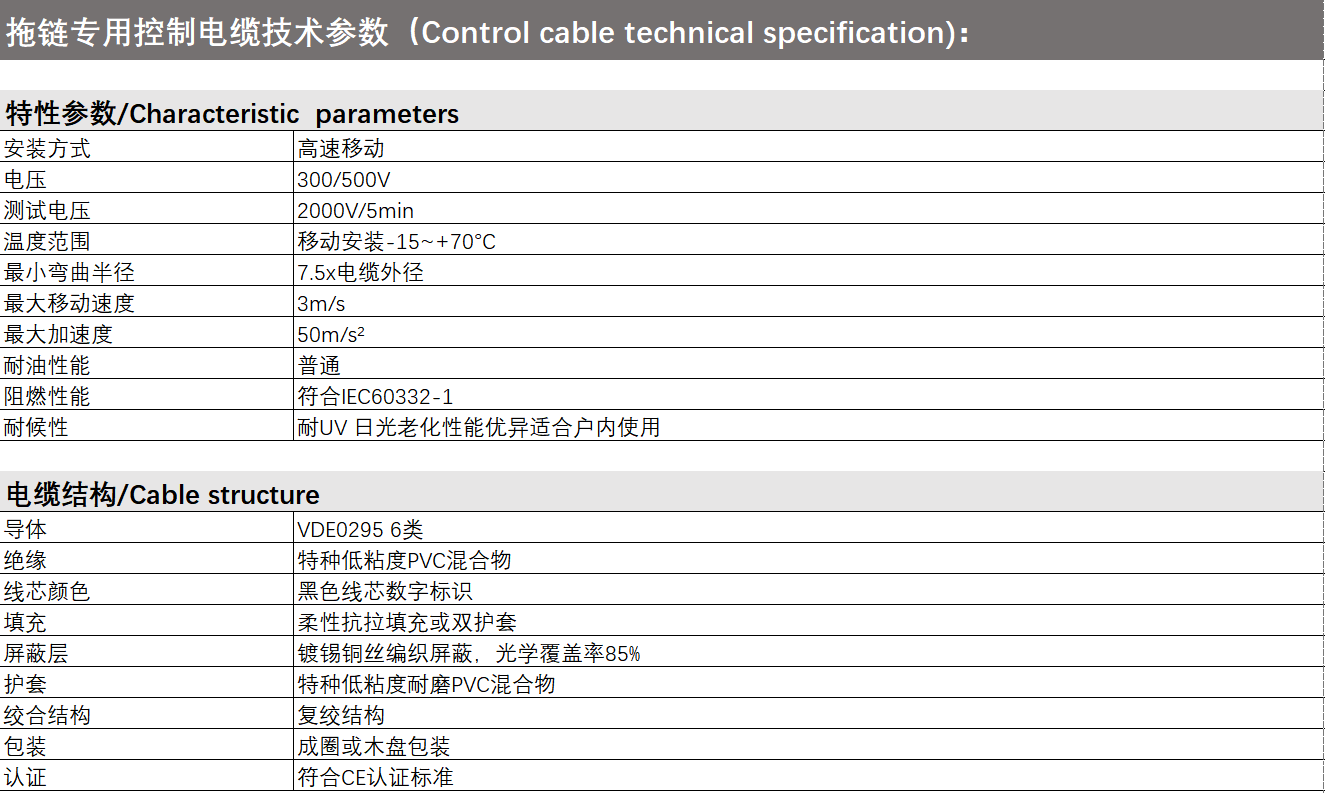Viewport: 1325px width, 793px height.
Task: Select the 2000V/5min test voltage cell
Action: click(x=356, y=211)
